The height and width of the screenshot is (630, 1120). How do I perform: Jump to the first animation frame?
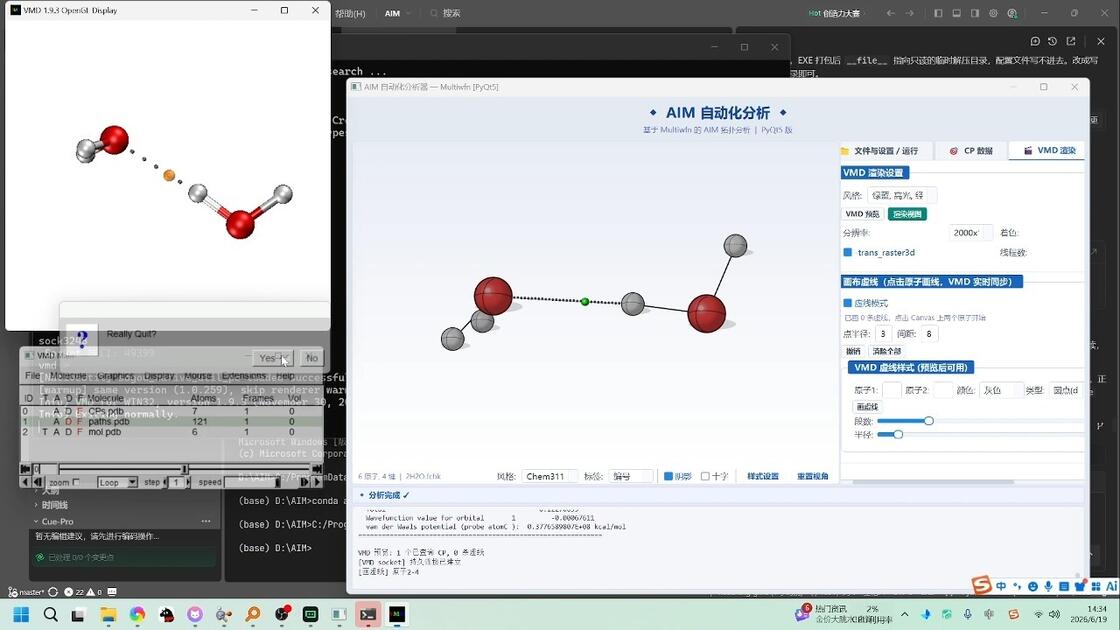(26, 469)
